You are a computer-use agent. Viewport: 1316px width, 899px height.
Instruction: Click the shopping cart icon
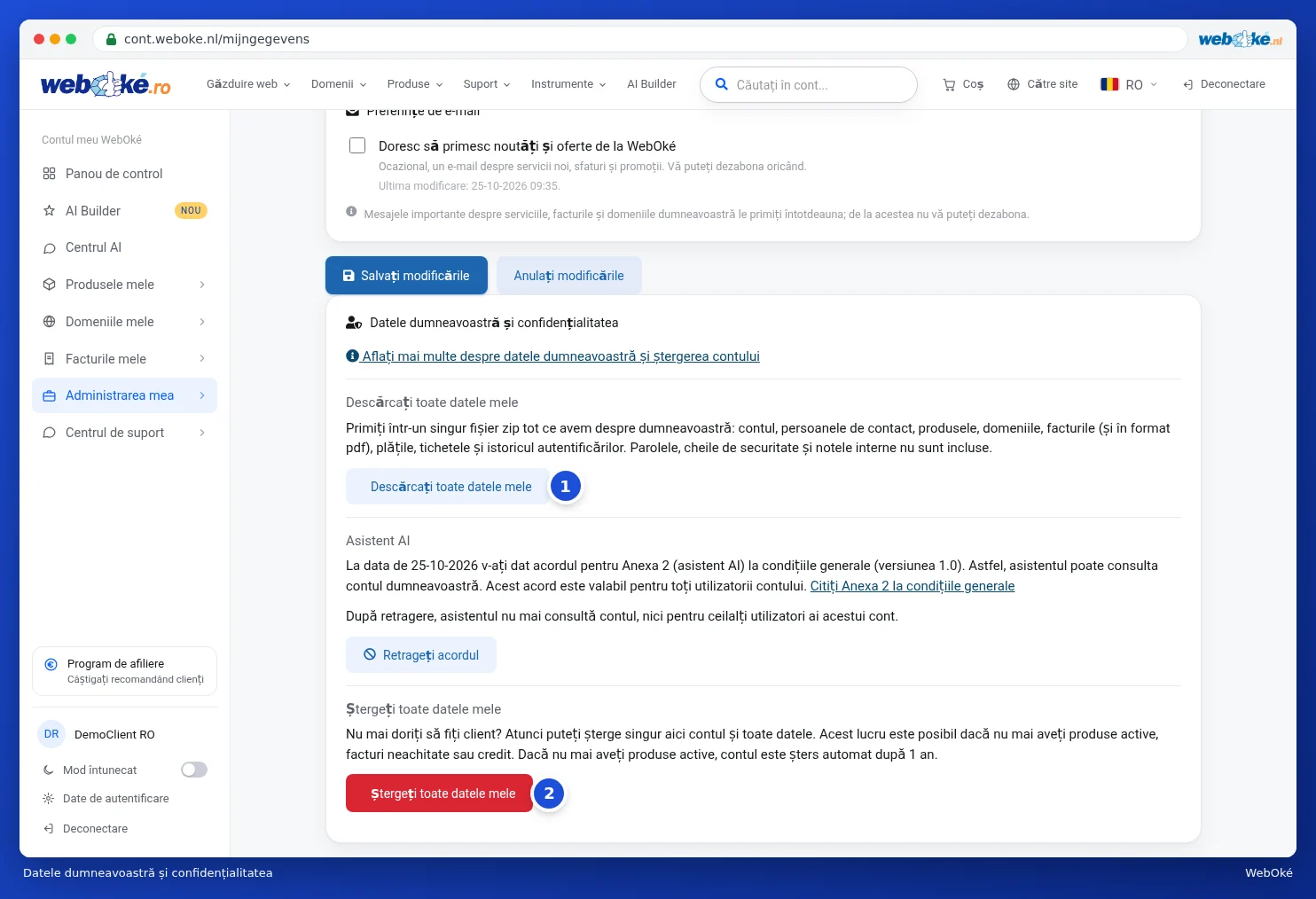[949, 85]
